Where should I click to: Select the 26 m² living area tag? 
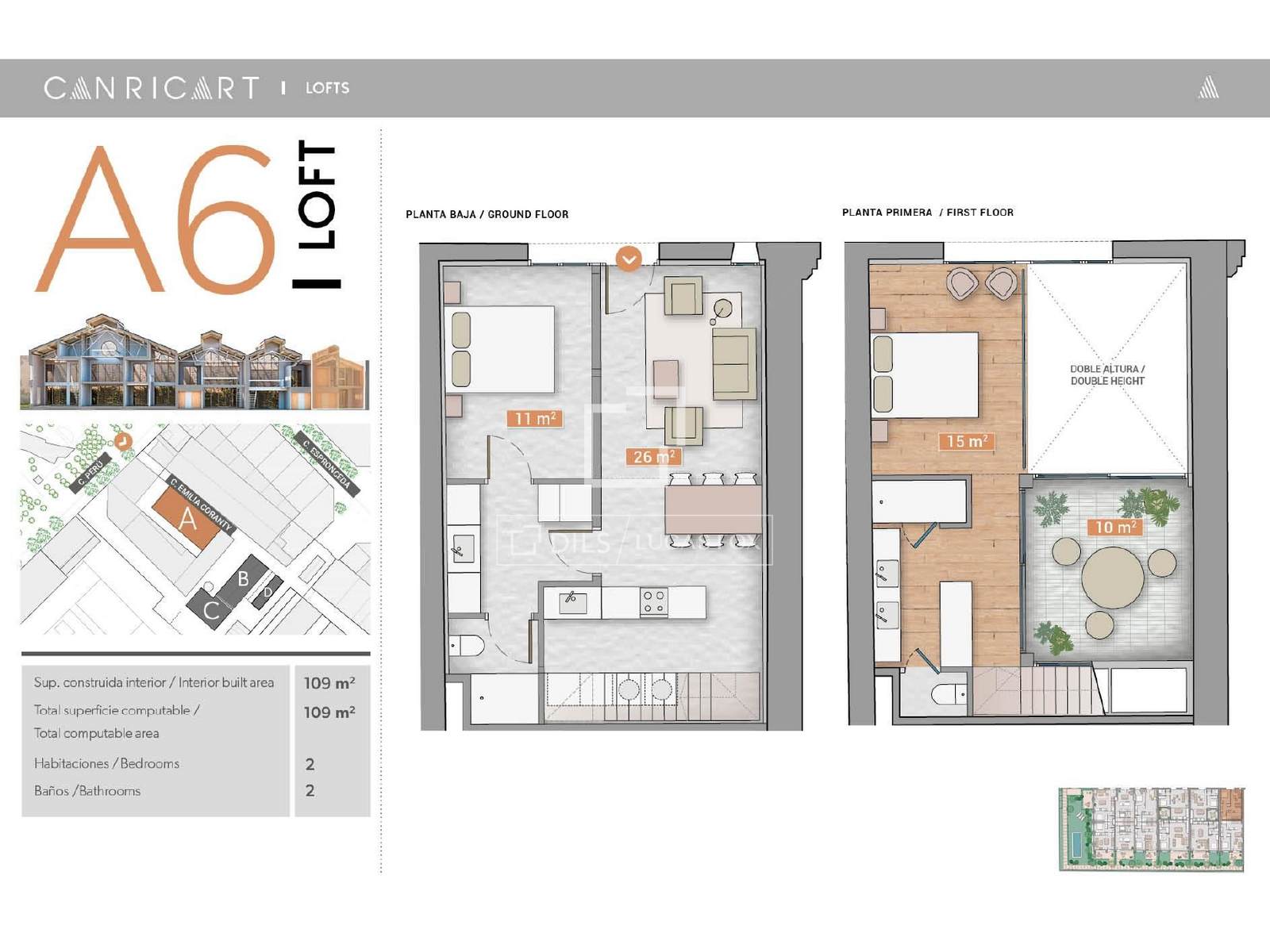click(653, 457)
